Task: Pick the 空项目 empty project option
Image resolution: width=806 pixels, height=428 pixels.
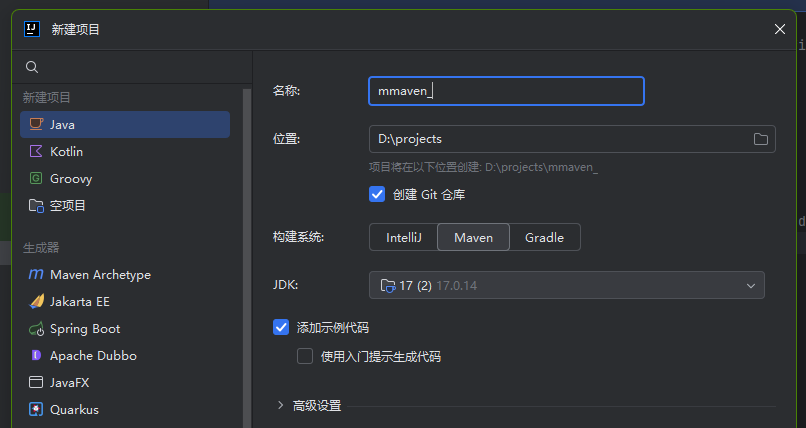Action: click(67, 205)
